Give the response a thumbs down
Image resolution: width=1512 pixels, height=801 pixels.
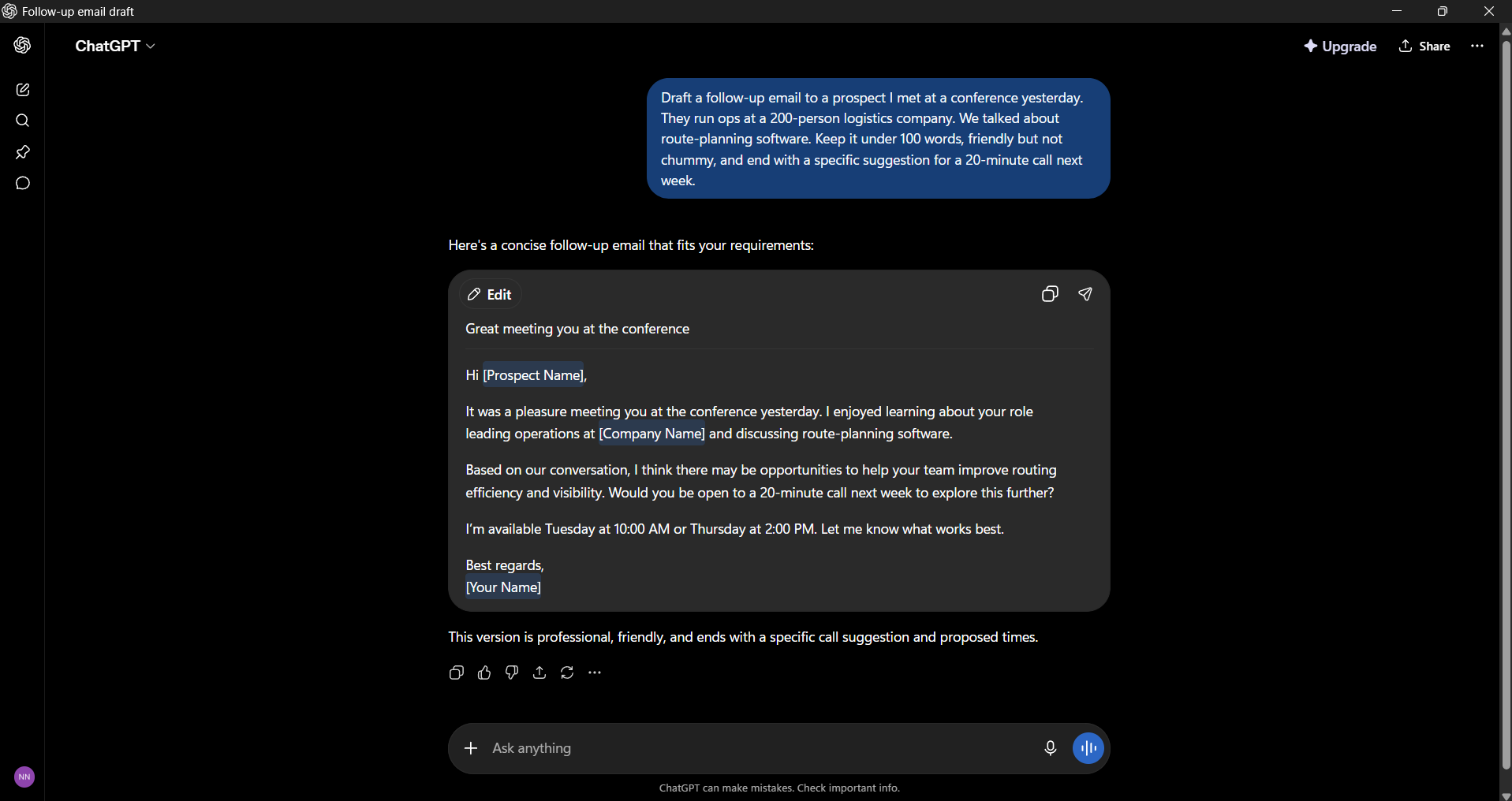click(x=512, y=672)
